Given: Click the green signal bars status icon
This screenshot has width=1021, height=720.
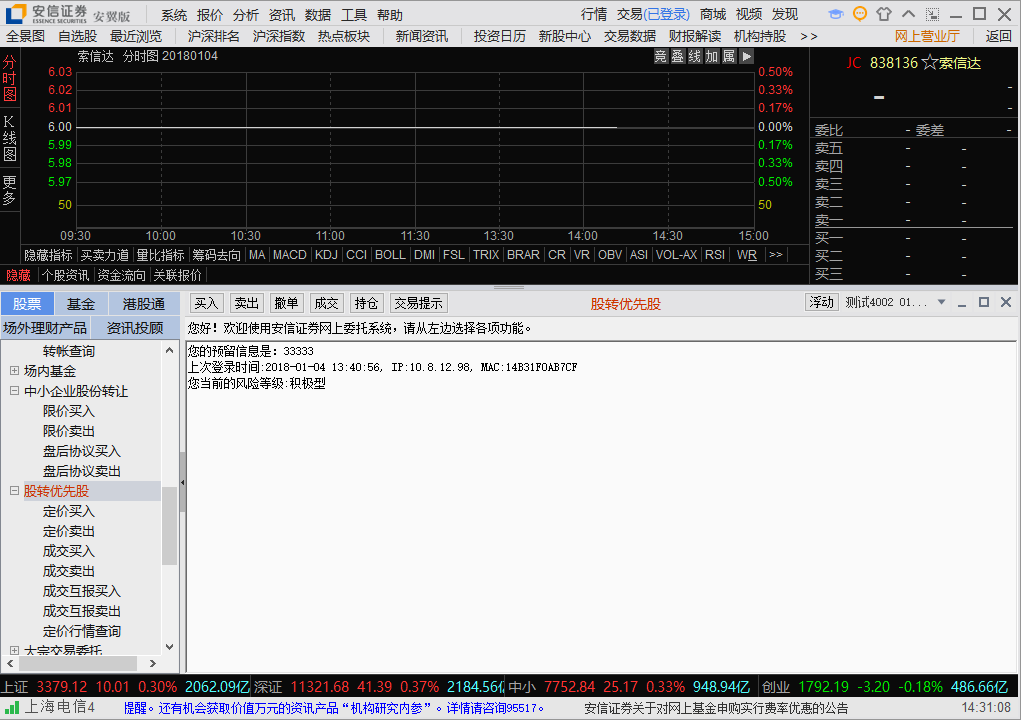Looking at the screenshot, I should 12,706.
